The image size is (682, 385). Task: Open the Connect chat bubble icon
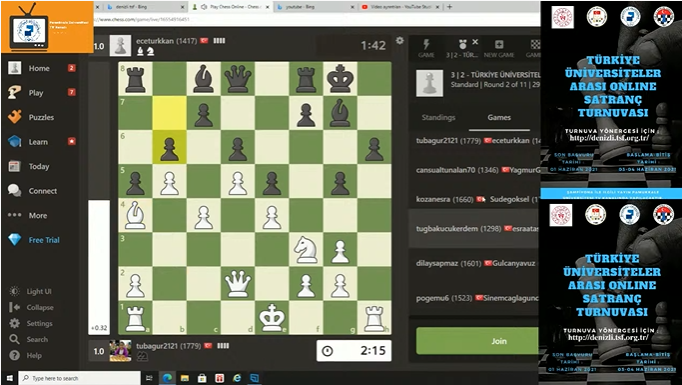[x=14, y=191]
